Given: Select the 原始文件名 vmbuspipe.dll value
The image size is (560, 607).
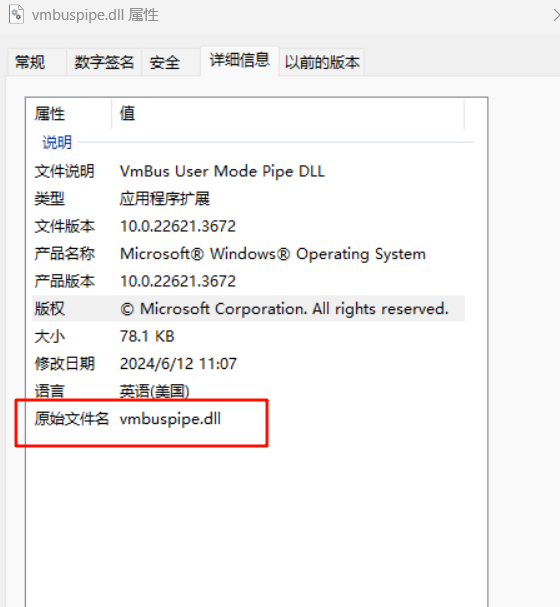Looking at the screenshot, I should pyautogui.click(x=170, y=419).
